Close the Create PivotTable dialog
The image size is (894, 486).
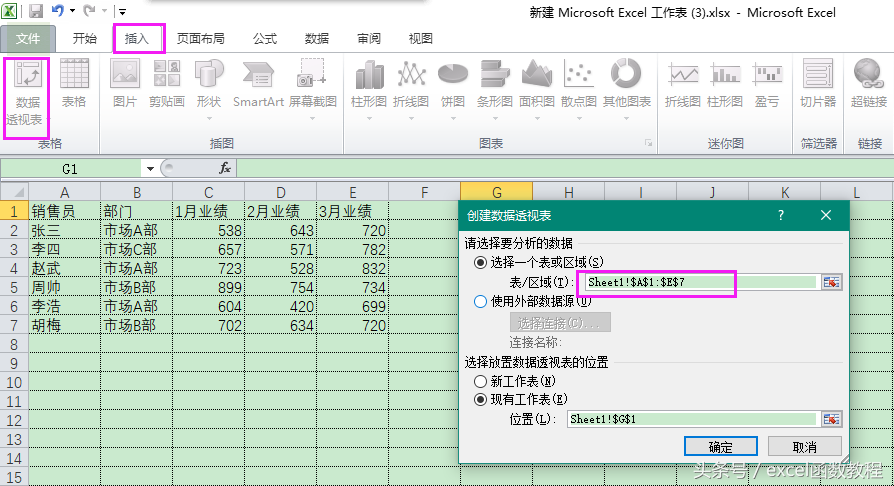[x=826, y=215]
